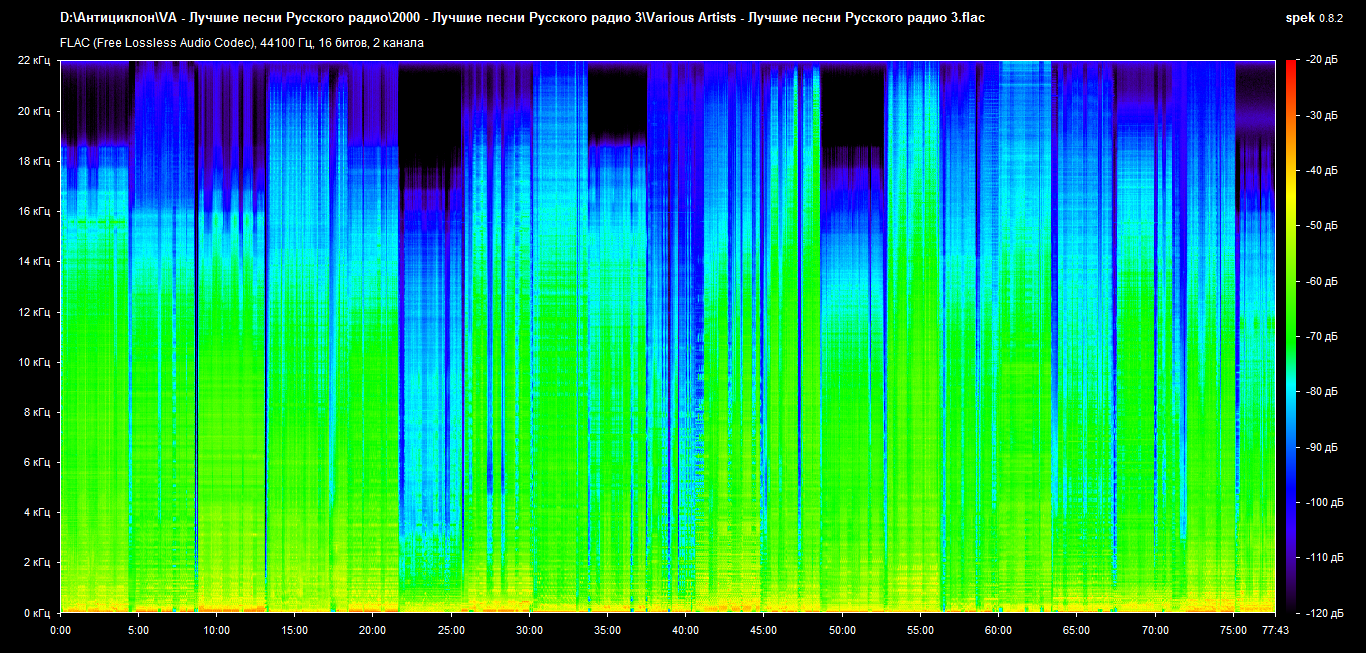Click the 14 кГц frequency label
The image size is (1366, 653).
point(35,261)
